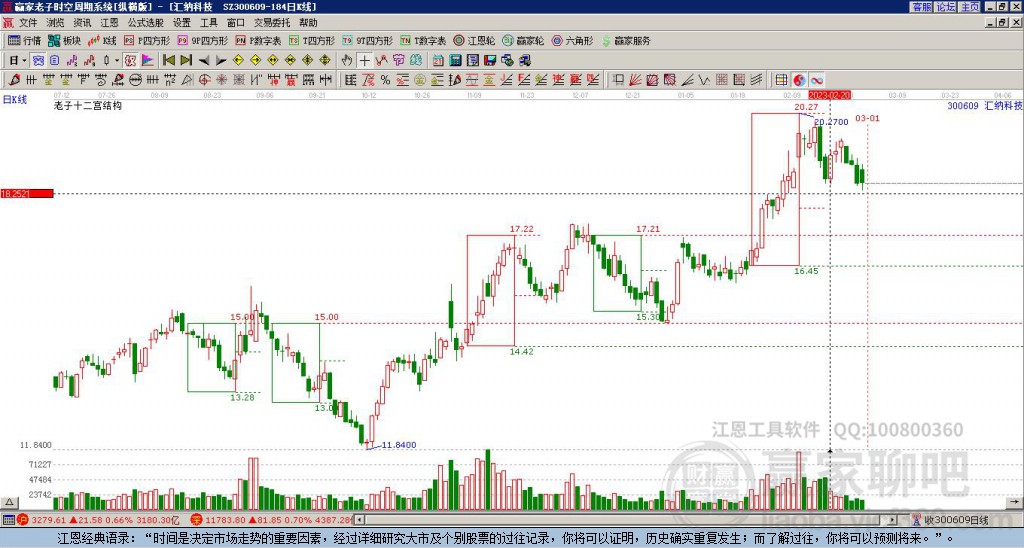Click the red floppy save icon
1024x548 pixels.
(x=490, y=61)
